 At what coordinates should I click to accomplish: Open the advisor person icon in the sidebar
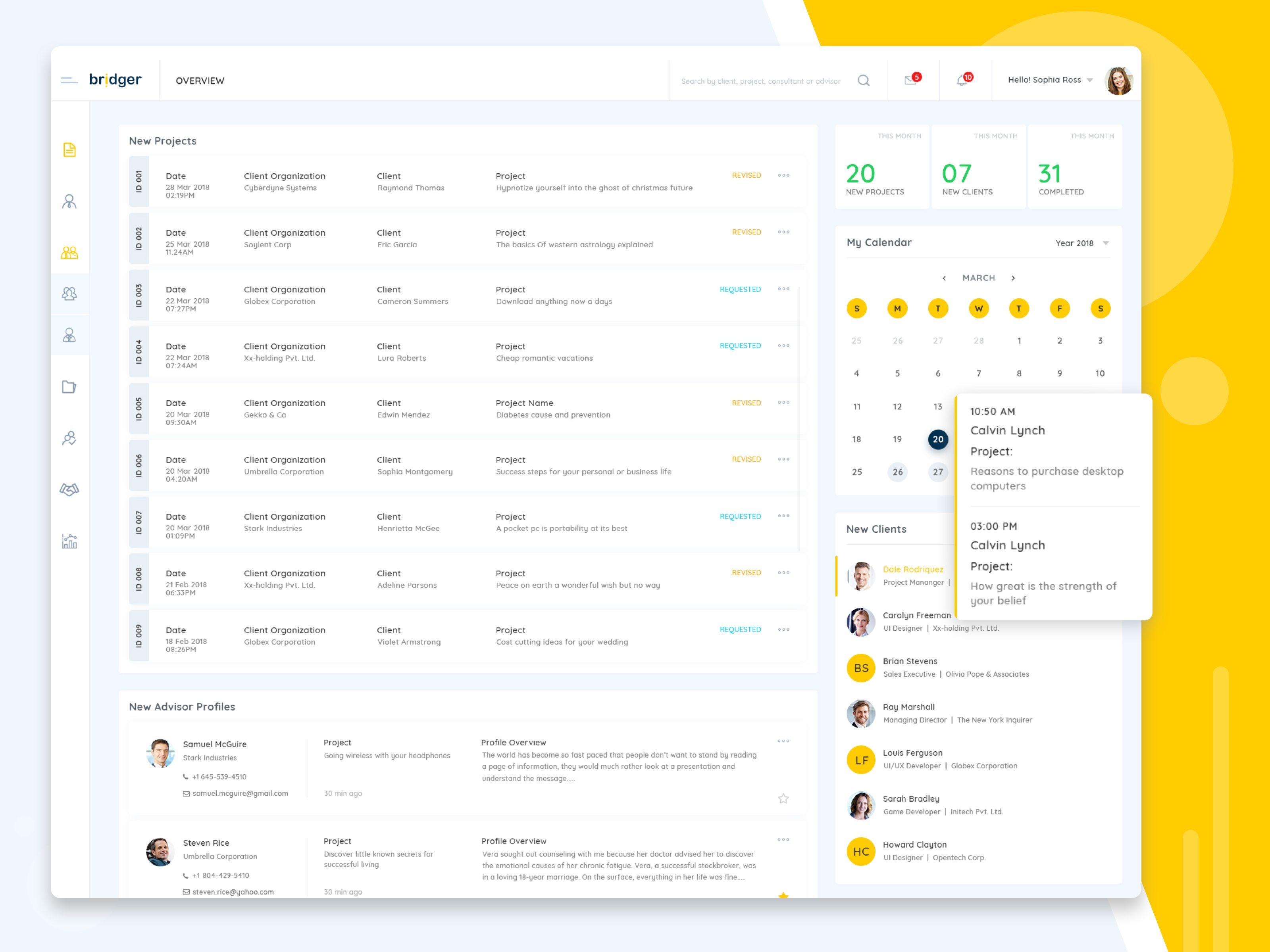point(69,335)
